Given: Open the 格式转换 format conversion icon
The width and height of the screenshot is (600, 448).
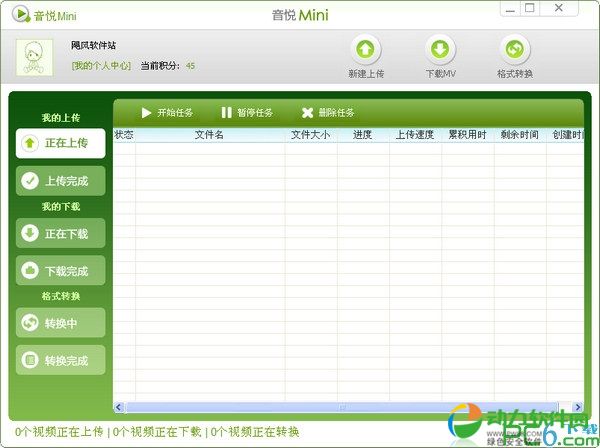Looking at the screenshot, I should (515, 50).
